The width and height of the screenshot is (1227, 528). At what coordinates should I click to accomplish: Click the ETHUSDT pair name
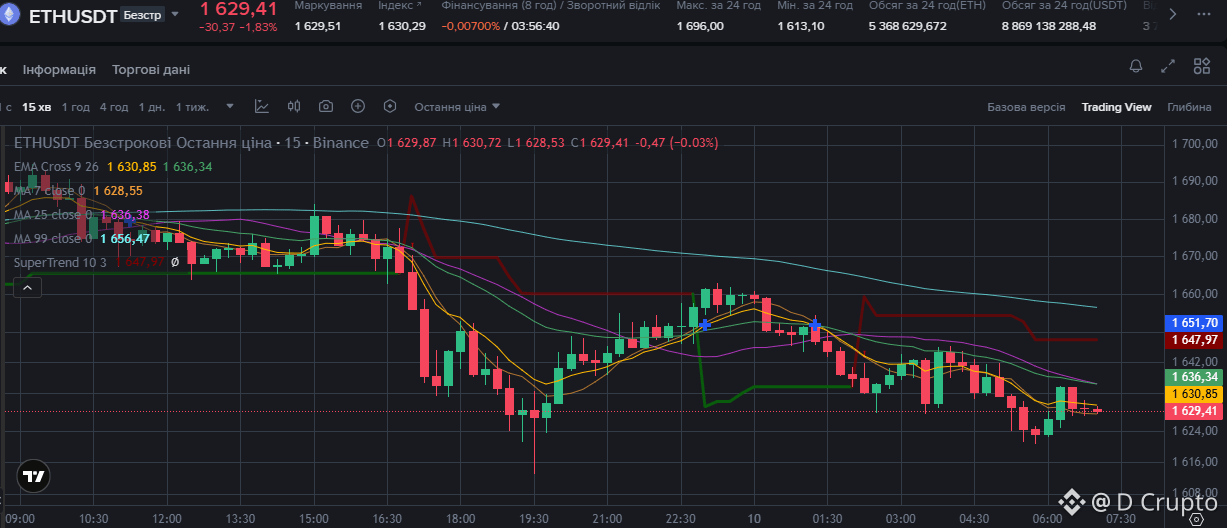point(72,16)
